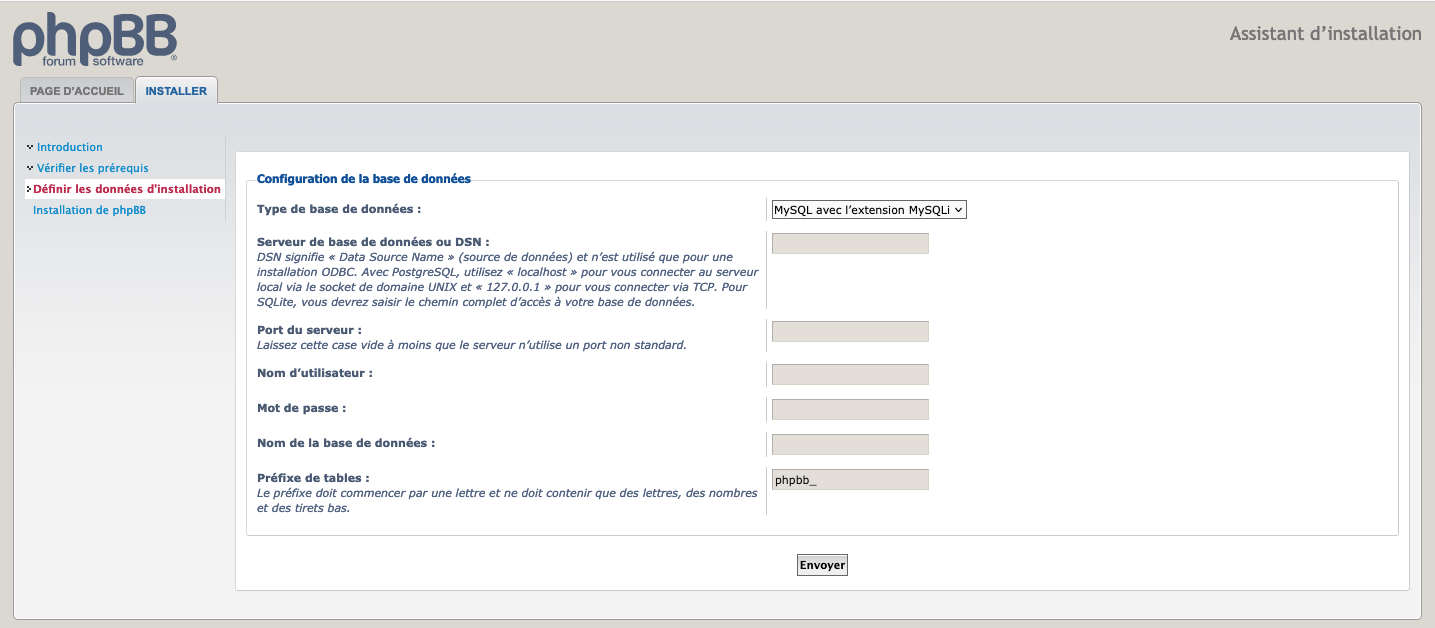Go to Vérifier les prérequis step

click(x=93, y=168)
